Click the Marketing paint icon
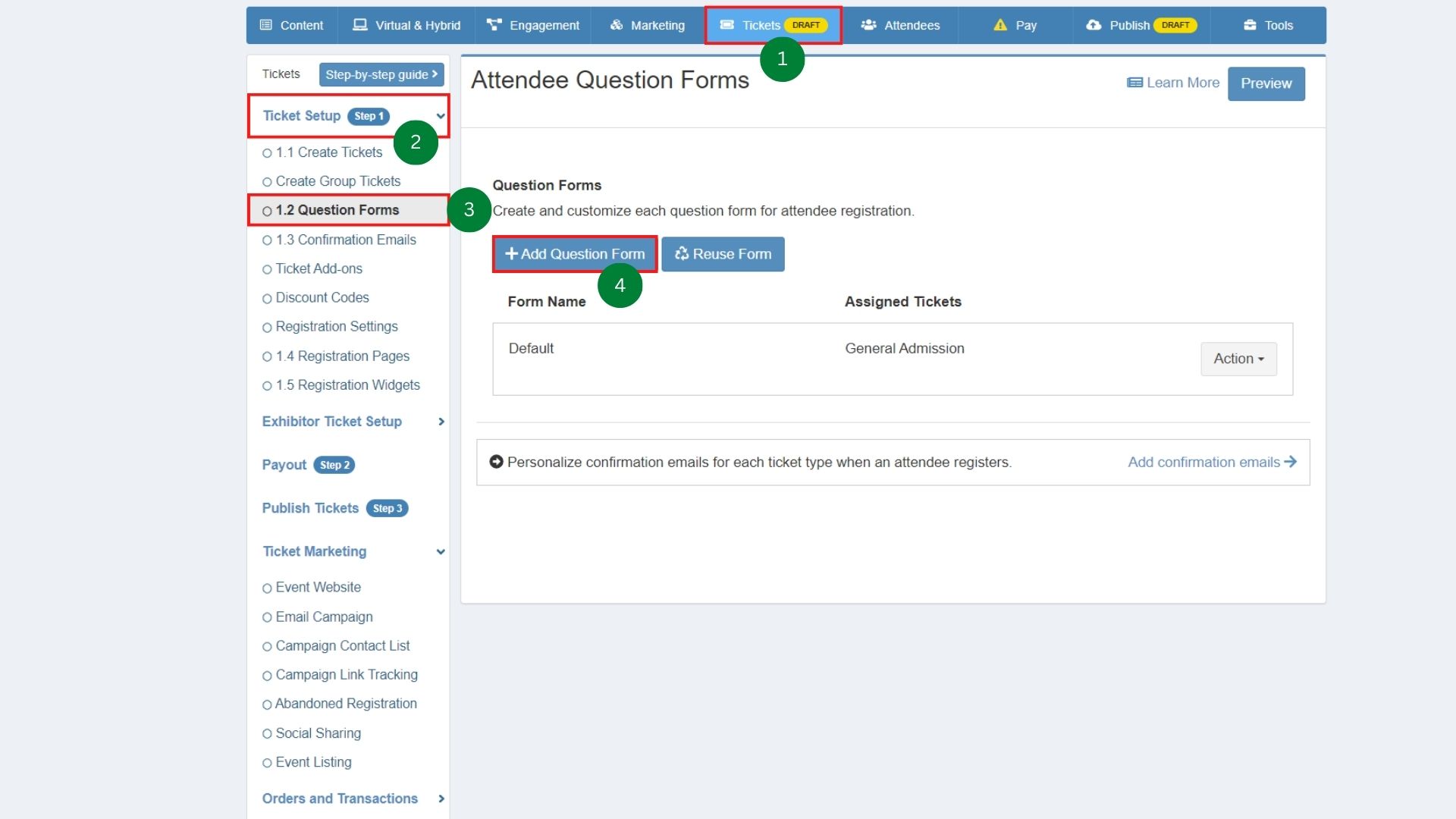 click(614, 25)
